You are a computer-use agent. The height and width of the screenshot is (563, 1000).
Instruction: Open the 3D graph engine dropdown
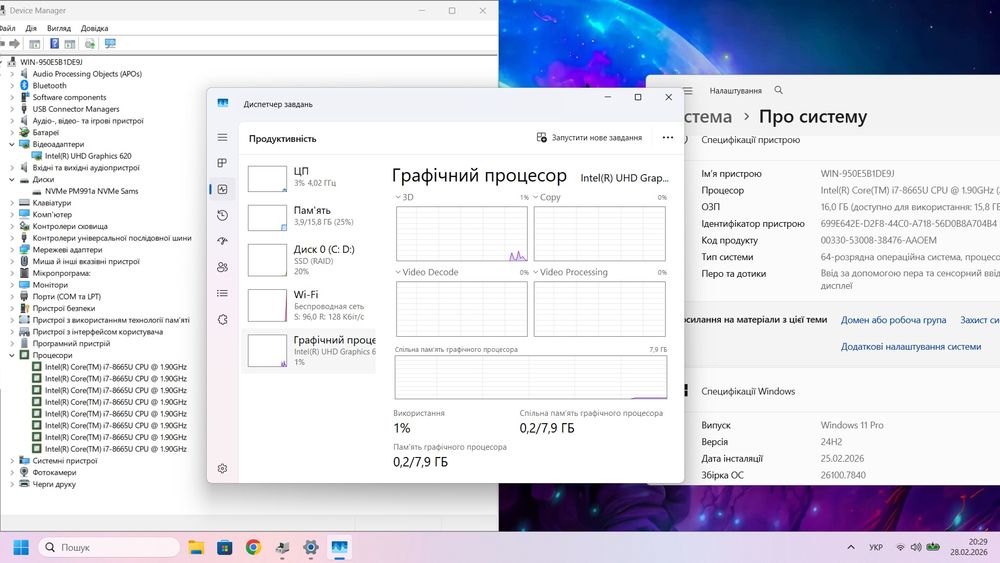(405, 197)
